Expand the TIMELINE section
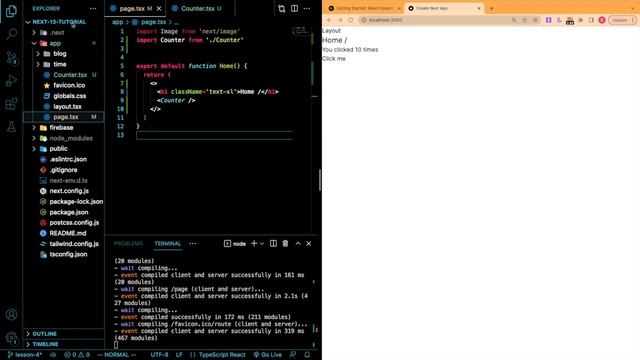 click(x=64, y=344)
